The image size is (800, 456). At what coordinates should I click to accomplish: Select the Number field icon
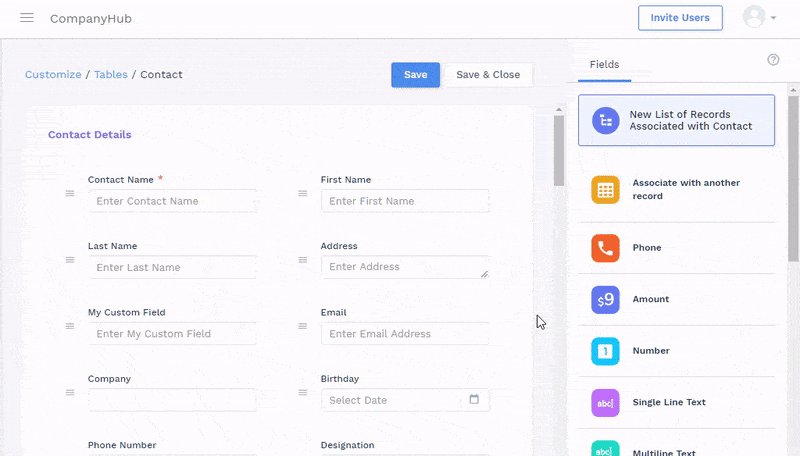pos(605,351)
